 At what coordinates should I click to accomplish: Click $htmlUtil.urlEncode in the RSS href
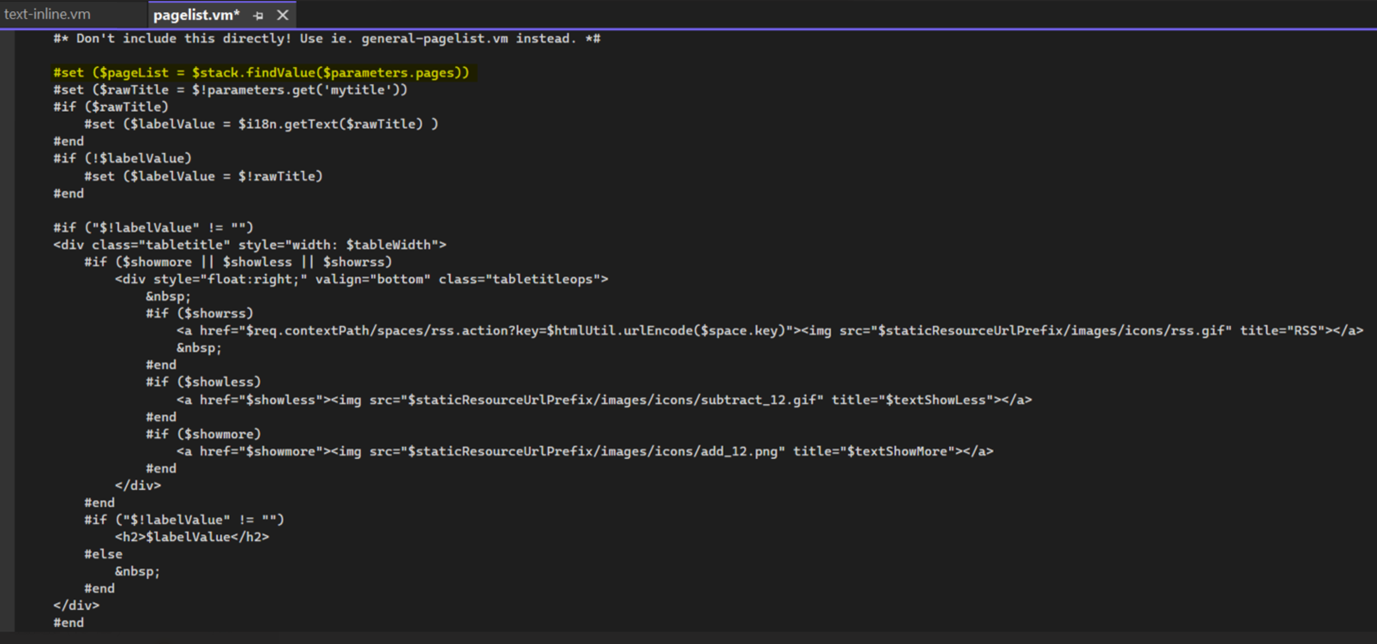608,331
